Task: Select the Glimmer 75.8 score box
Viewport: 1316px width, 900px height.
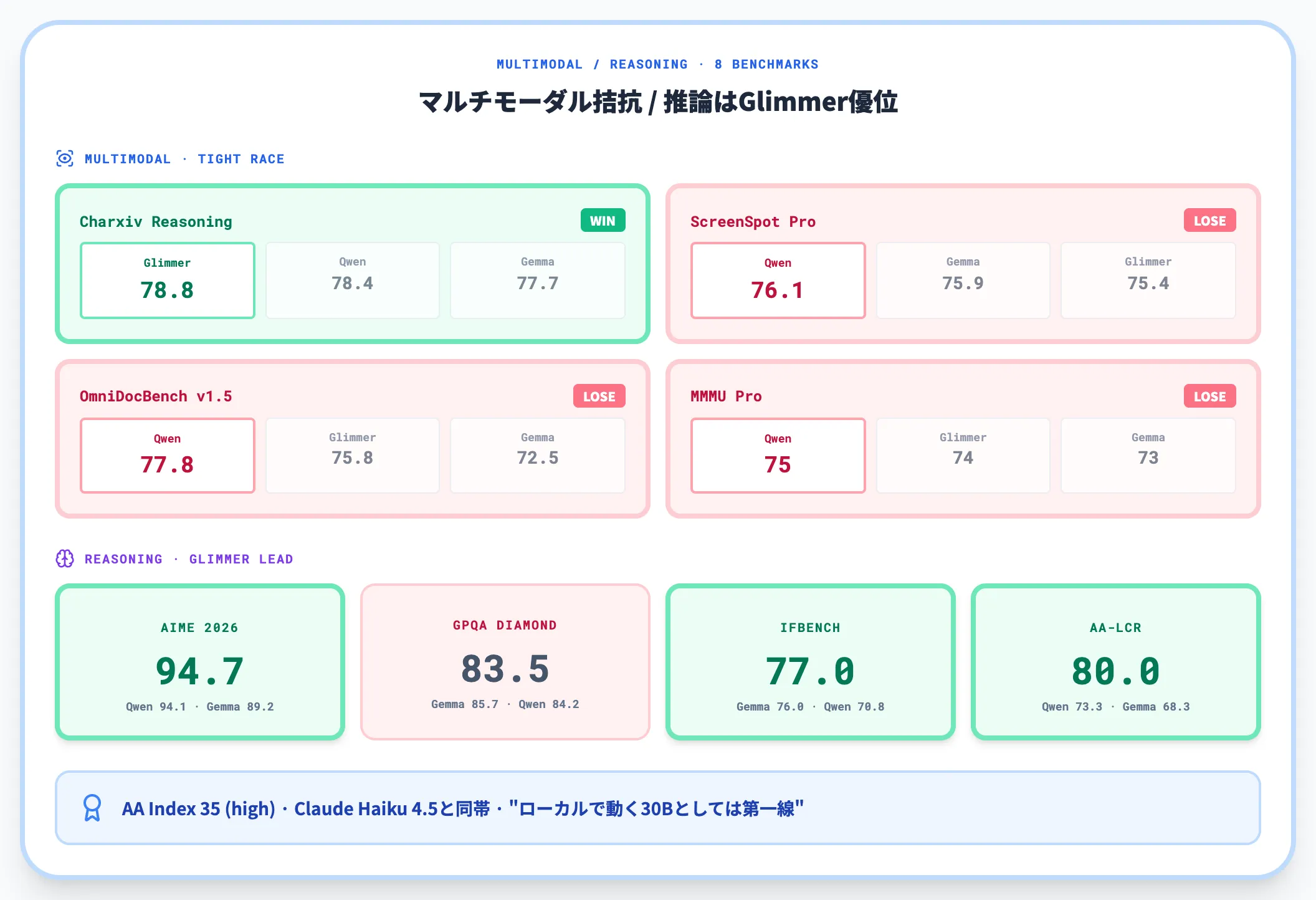Action: [x=353, y=456]
